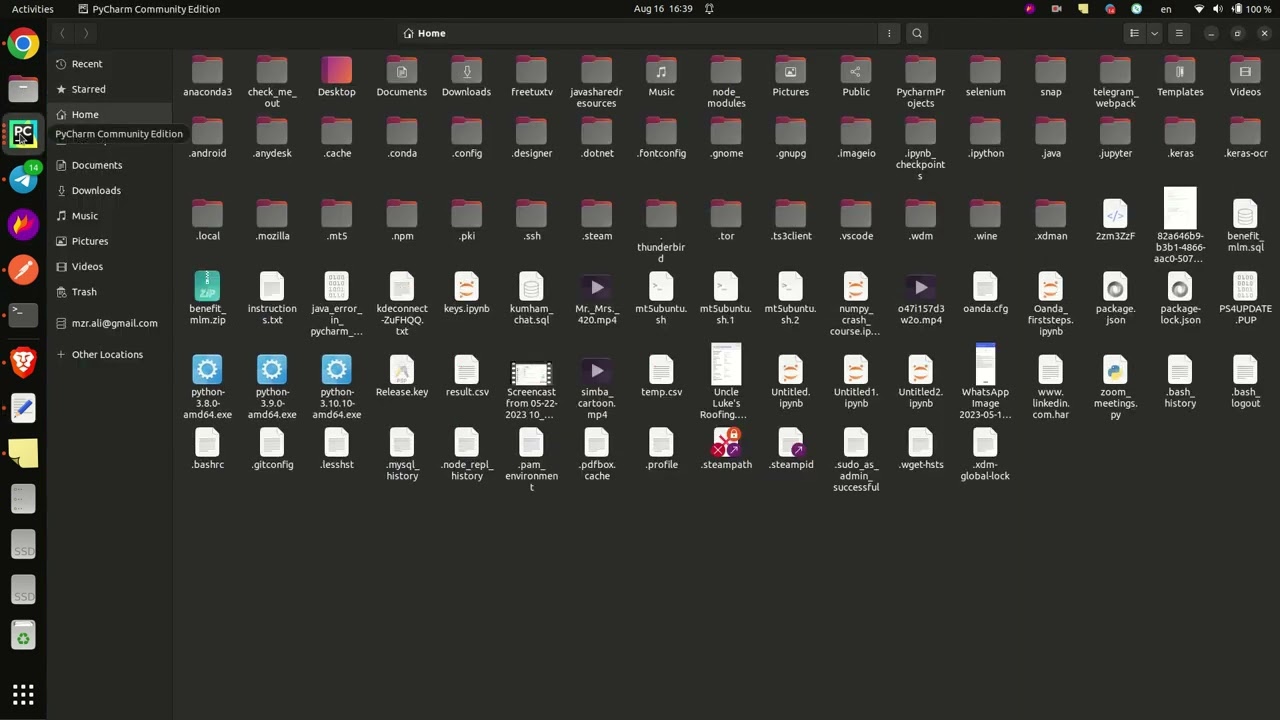Select the .steampath link file
Image resolution: width=1280 pixels, height=720 pixels.
tap(726, 449)
